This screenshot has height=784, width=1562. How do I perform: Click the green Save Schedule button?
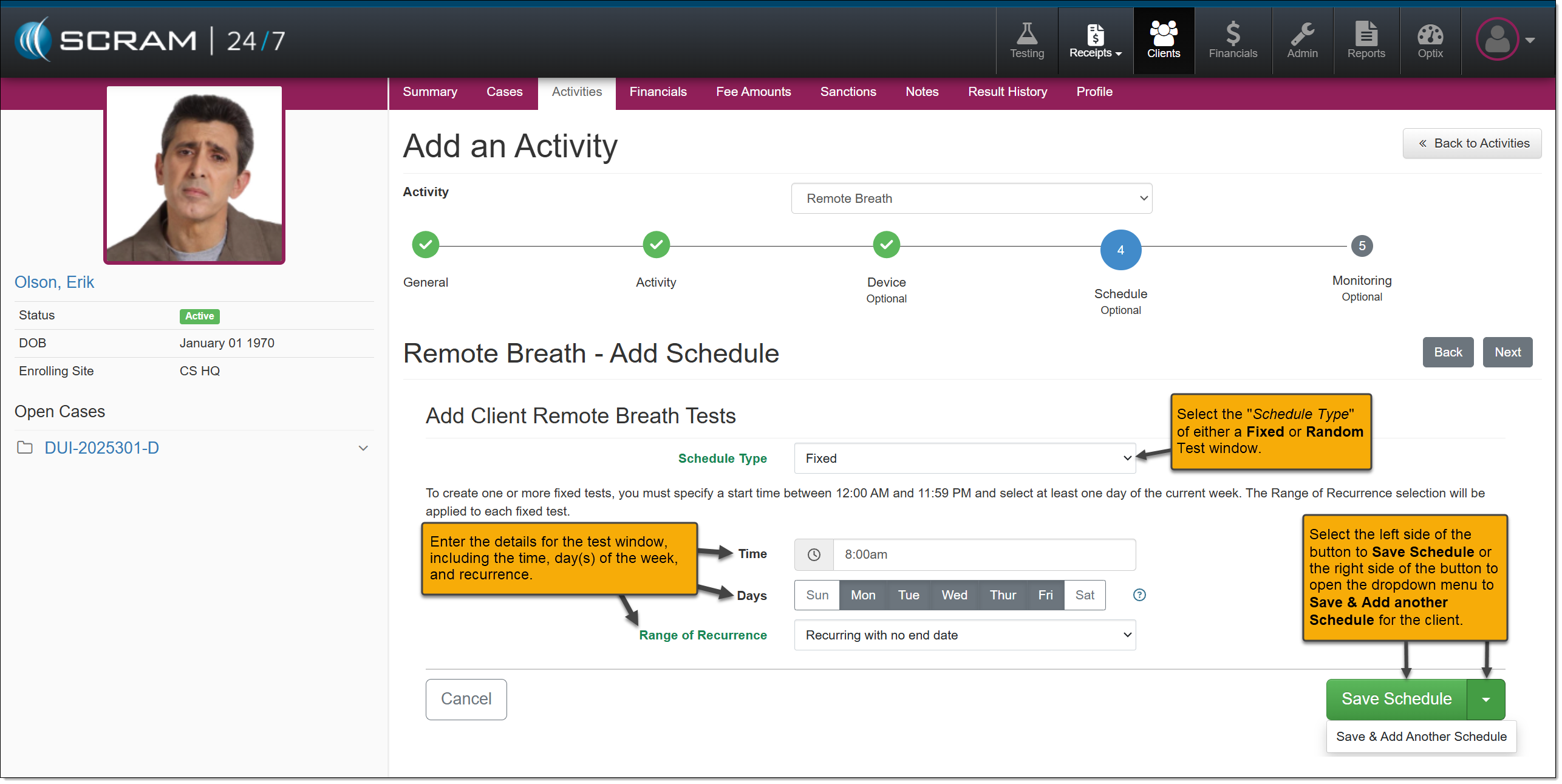(1396, 699)
